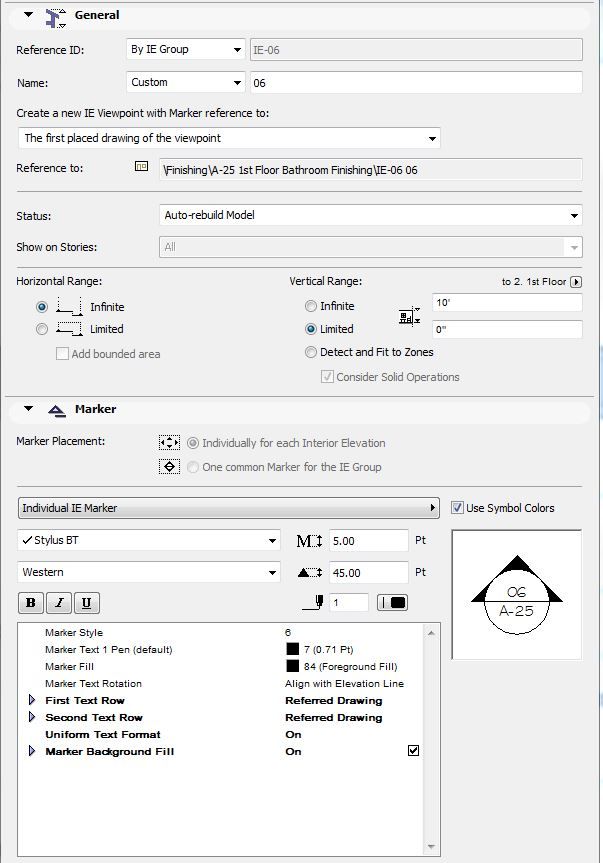Viewport: 603px width, 863px height.
Task: Click First Text Row 'Referred Drawing' value
Action: pyautogui.click(x=333, y=701)
